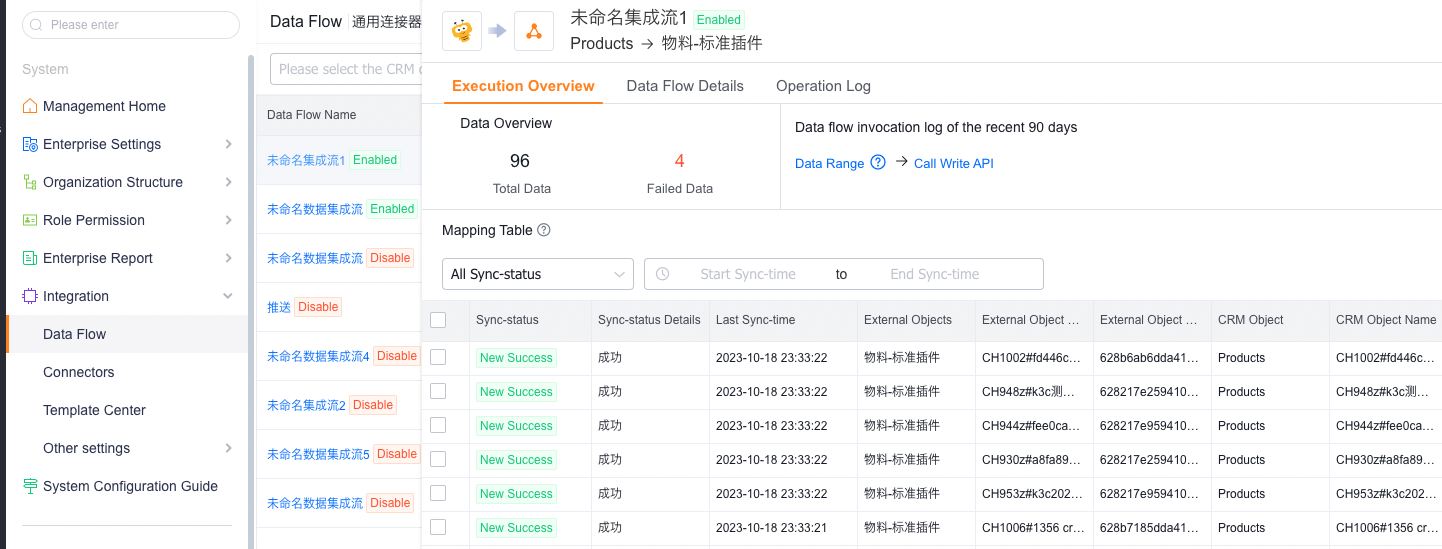Toggle the select-all checkbox in table header
The width and height of the screenshot is (1442, 549).
click(x=438, y=320)
